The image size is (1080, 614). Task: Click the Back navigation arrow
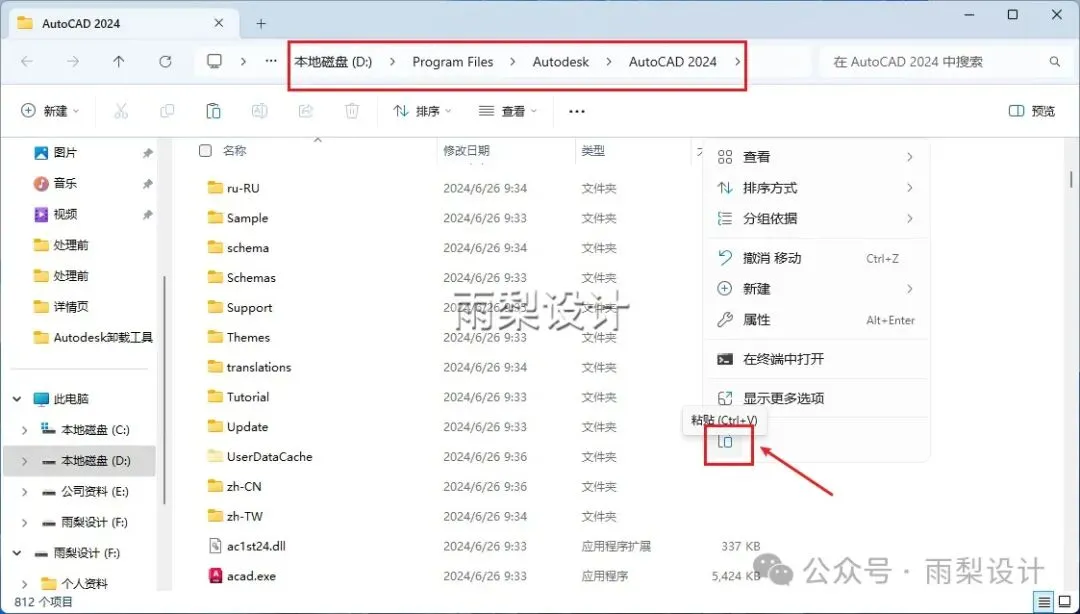tap(27, 61)
